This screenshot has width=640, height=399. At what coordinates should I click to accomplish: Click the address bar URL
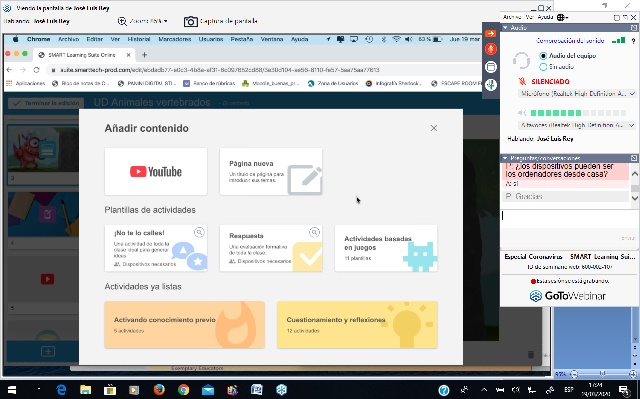[x=220, y=70]
